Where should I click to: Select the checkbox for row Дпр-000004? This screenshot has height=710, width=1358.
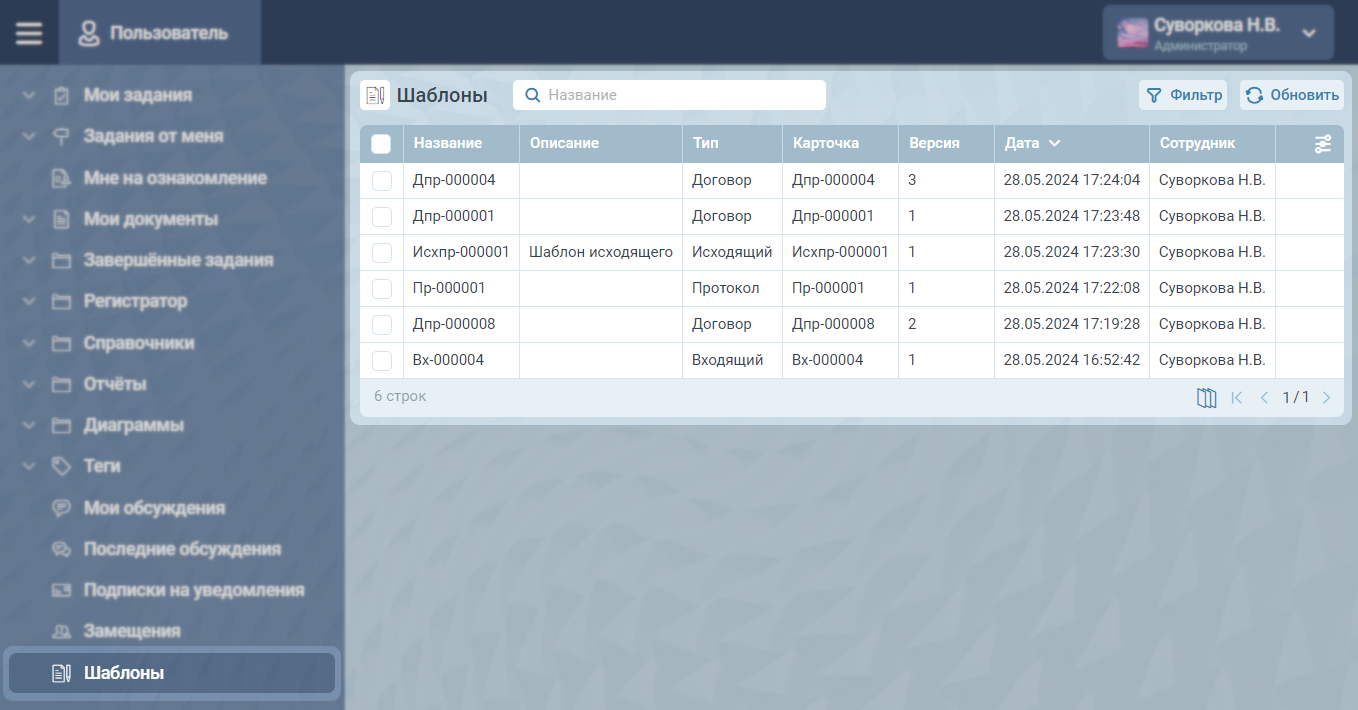pos(381,181)
